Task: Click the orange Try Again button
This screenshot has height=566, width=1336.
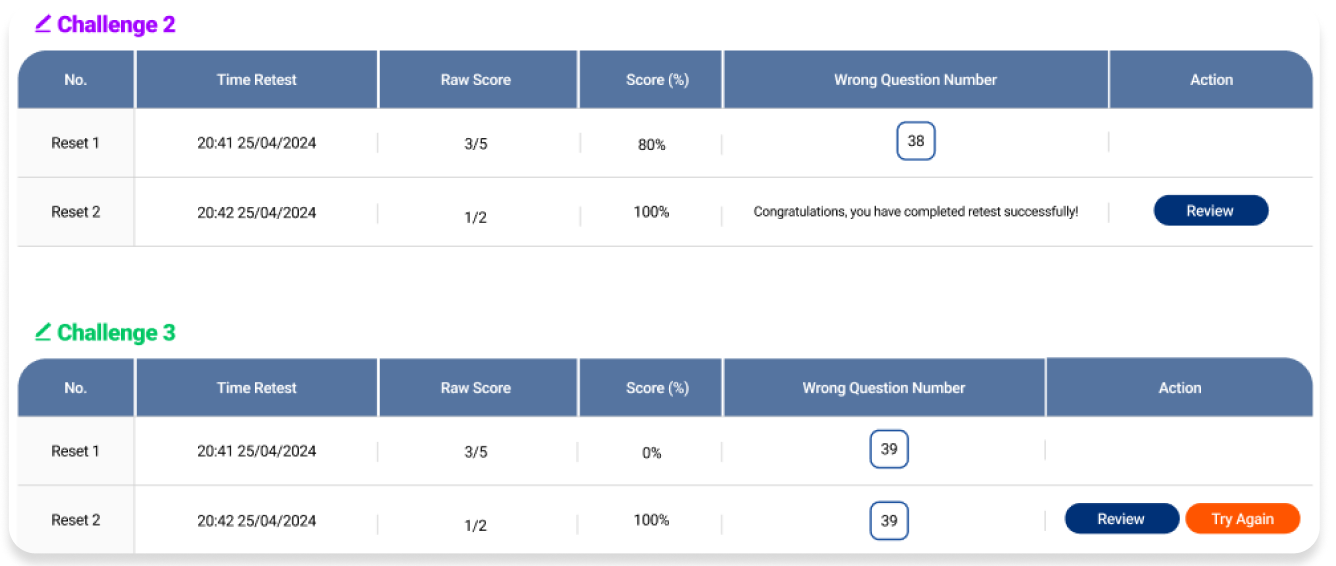Action: coord(1243,519)
